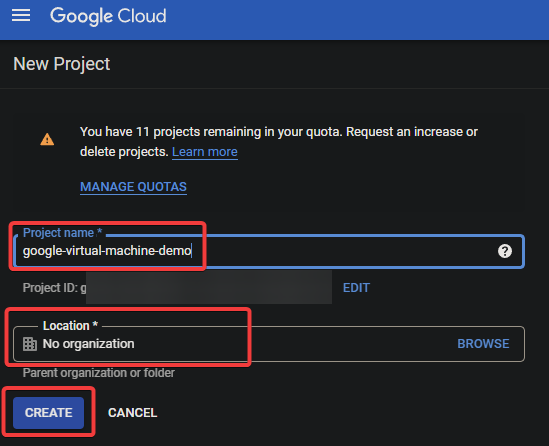This screenshot has width=549, height=446.
Task: Open the Learn more link
Action: 205,152
